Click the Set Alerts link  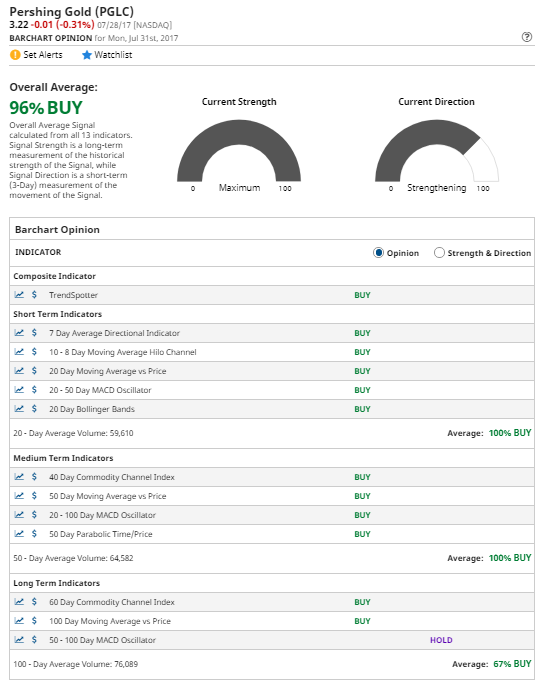(x=43, y=55)
